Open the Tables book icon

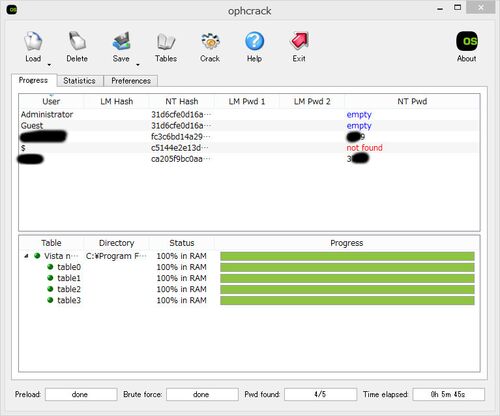tap(166, 41)
